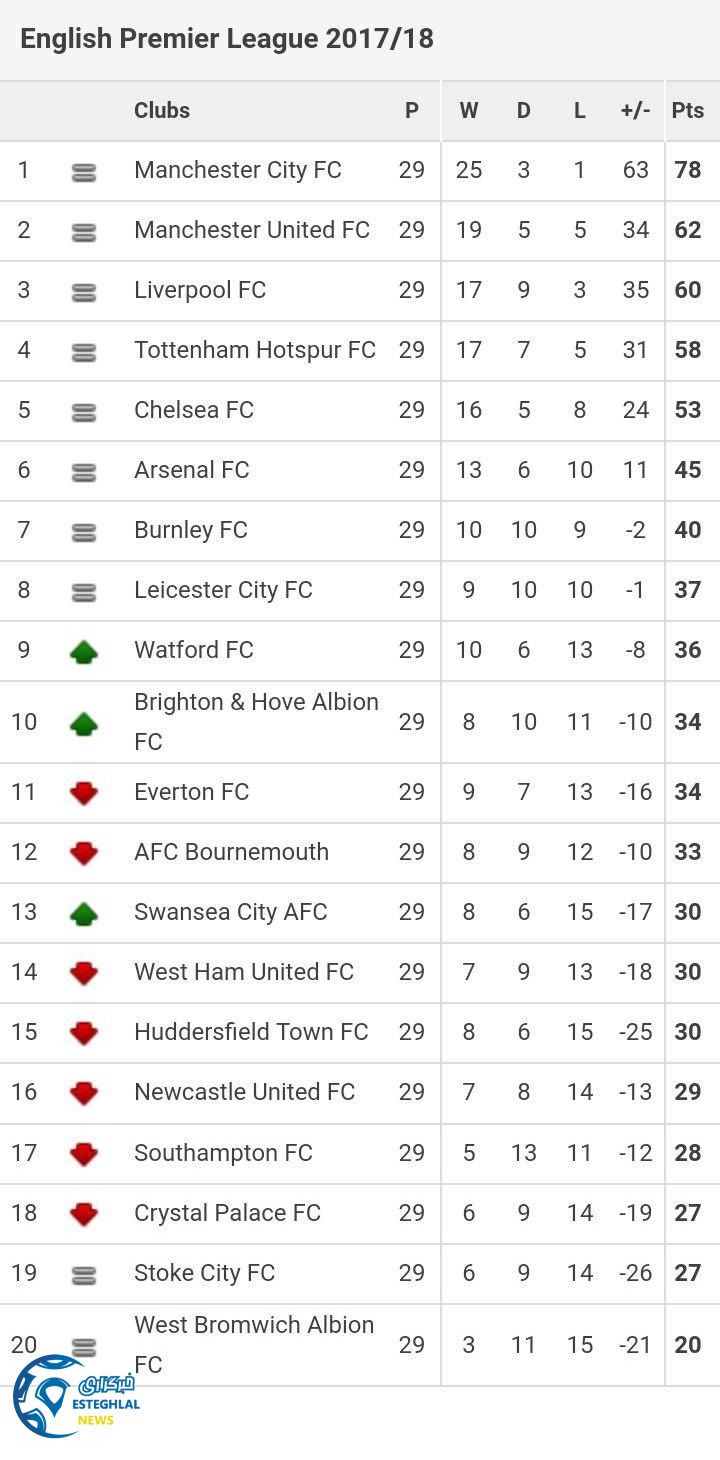Click Manchester United FC points value 62
The height and width of the screenshot is (1460, 720).
[688, 230]
